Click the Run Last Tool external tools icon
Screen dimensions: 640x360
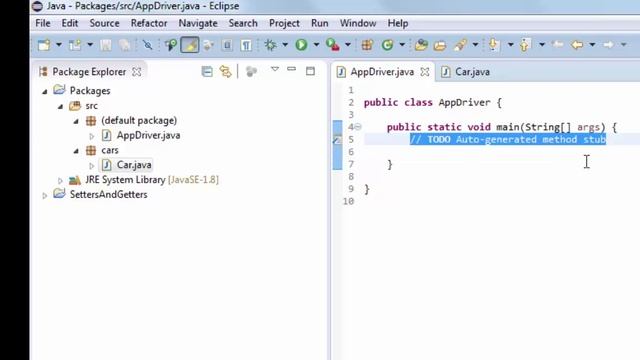(x=333, y=44)
